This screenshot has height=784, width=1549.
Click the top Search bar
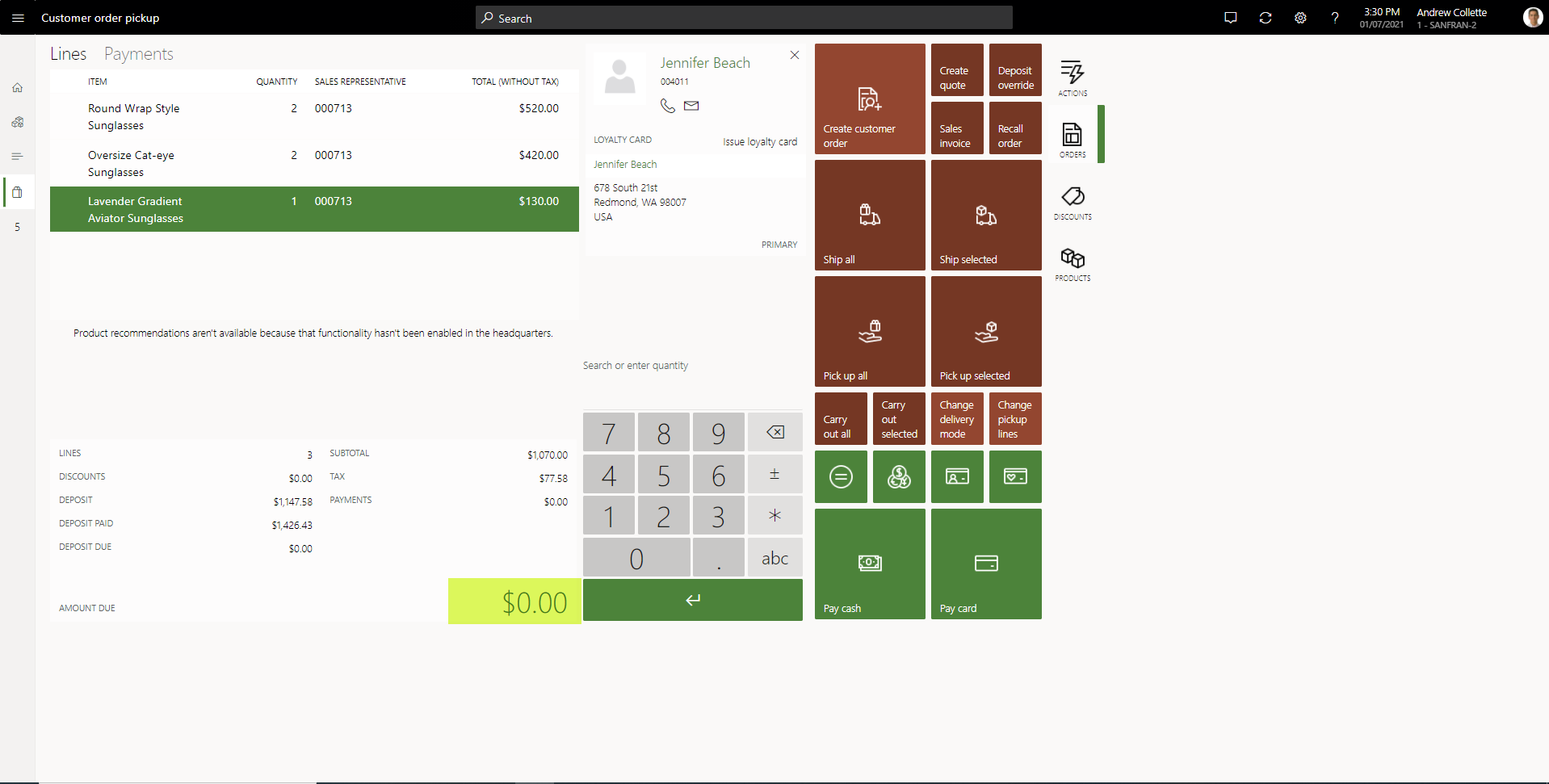tap(744, 18)
